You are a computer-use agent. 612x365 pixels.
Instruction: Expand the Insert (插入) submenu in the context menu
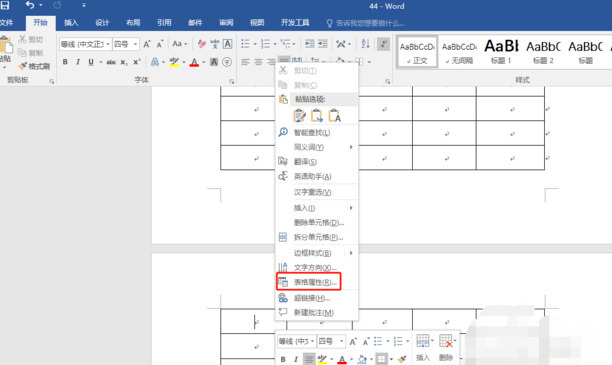point(317,208)
